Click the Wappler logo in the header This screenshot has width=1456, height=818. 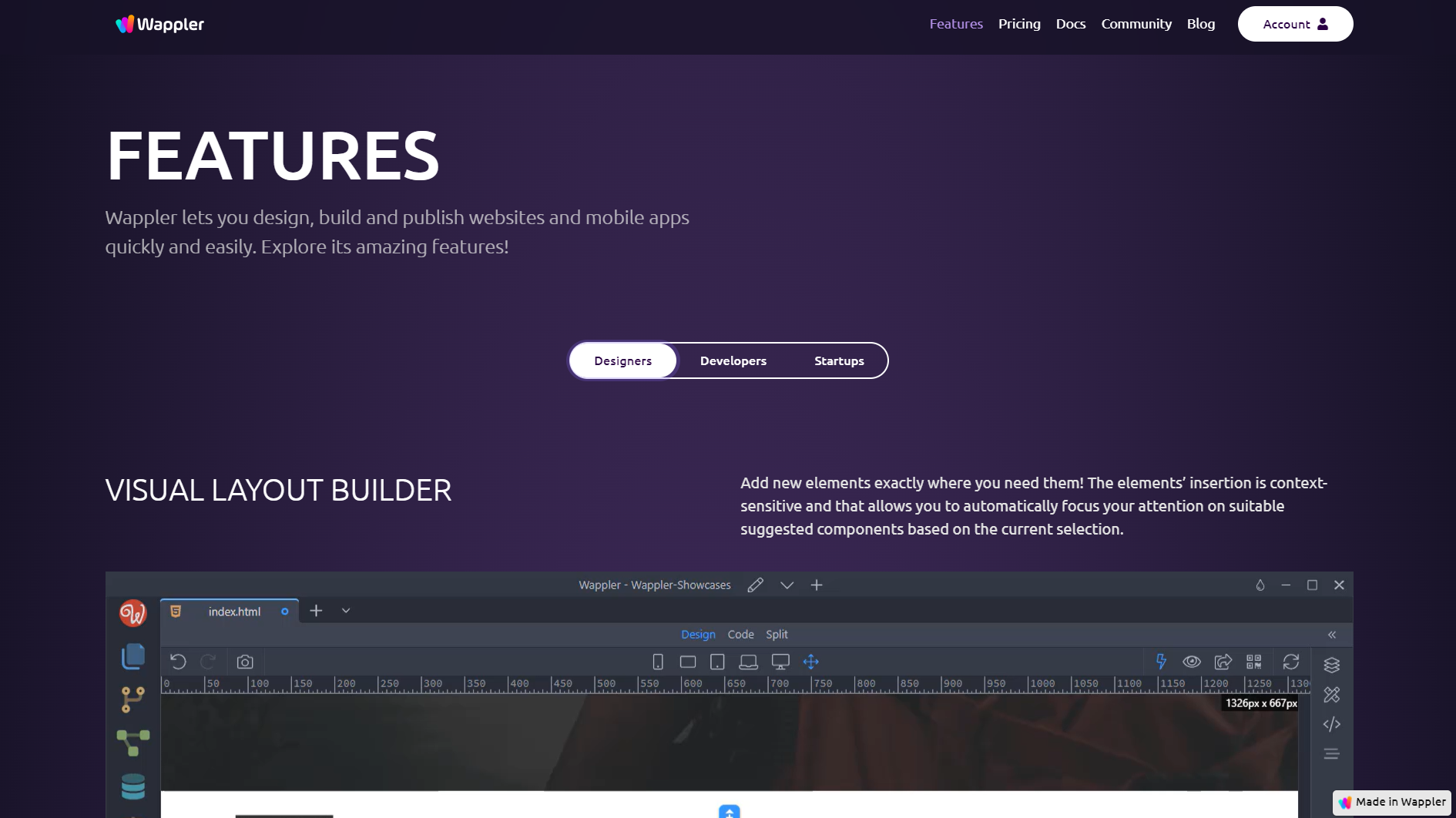159,24
